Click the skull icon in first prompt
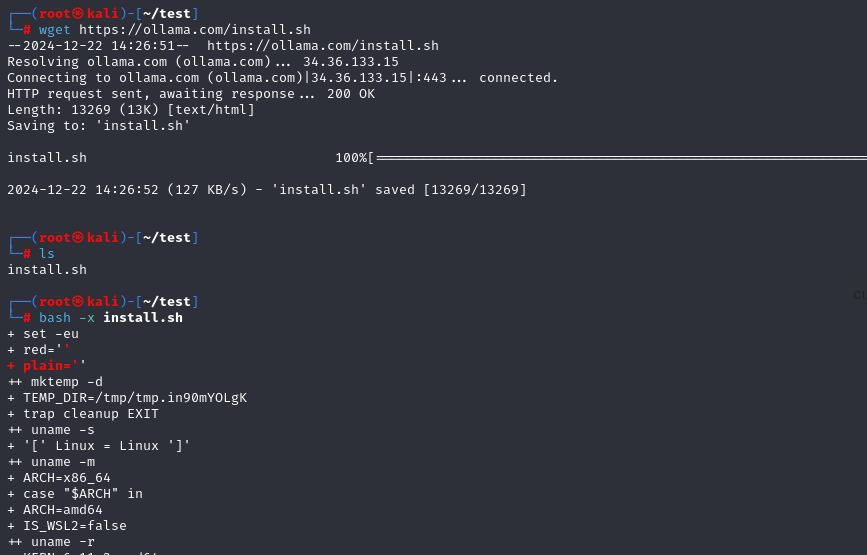This screenshot has width=867, height=555. click(78, 13)
